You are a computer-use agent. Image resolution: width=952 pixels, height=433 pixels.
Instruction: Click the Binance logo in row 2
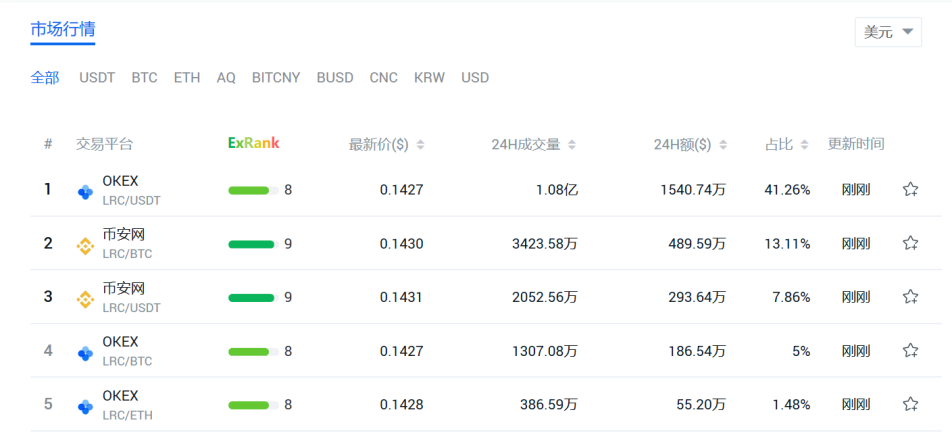pos(86,246)
